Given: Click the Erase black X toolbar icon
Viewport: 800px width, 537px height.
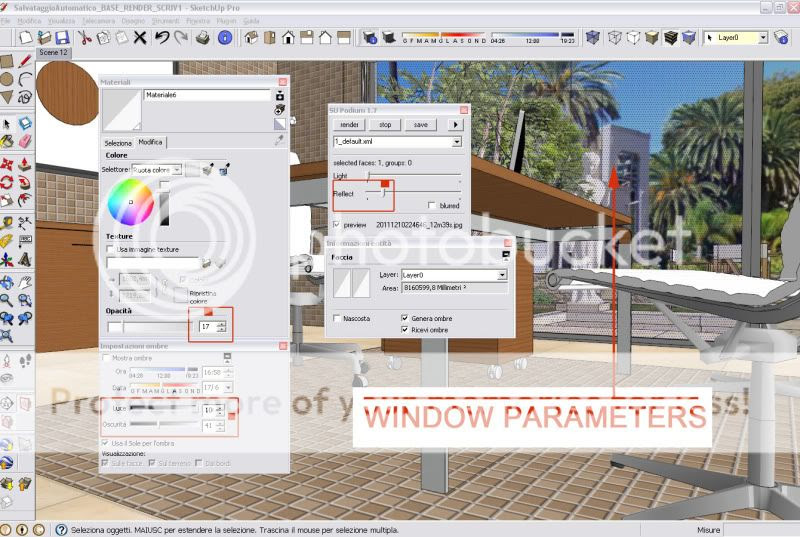Looking at the screenshot, I should [x=140, y=37].
